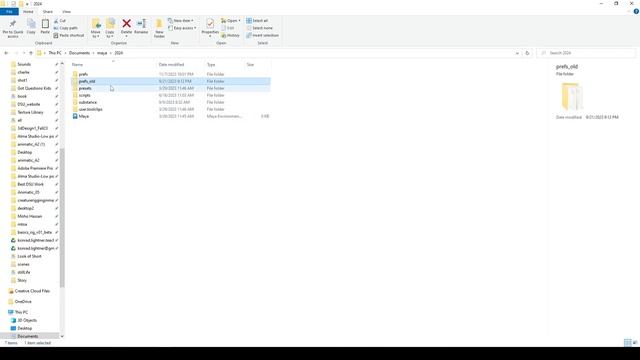This screenshot has height=360, width=640.
Task: Open Story folder in the sidebar
Action: (x=22, y=280)
